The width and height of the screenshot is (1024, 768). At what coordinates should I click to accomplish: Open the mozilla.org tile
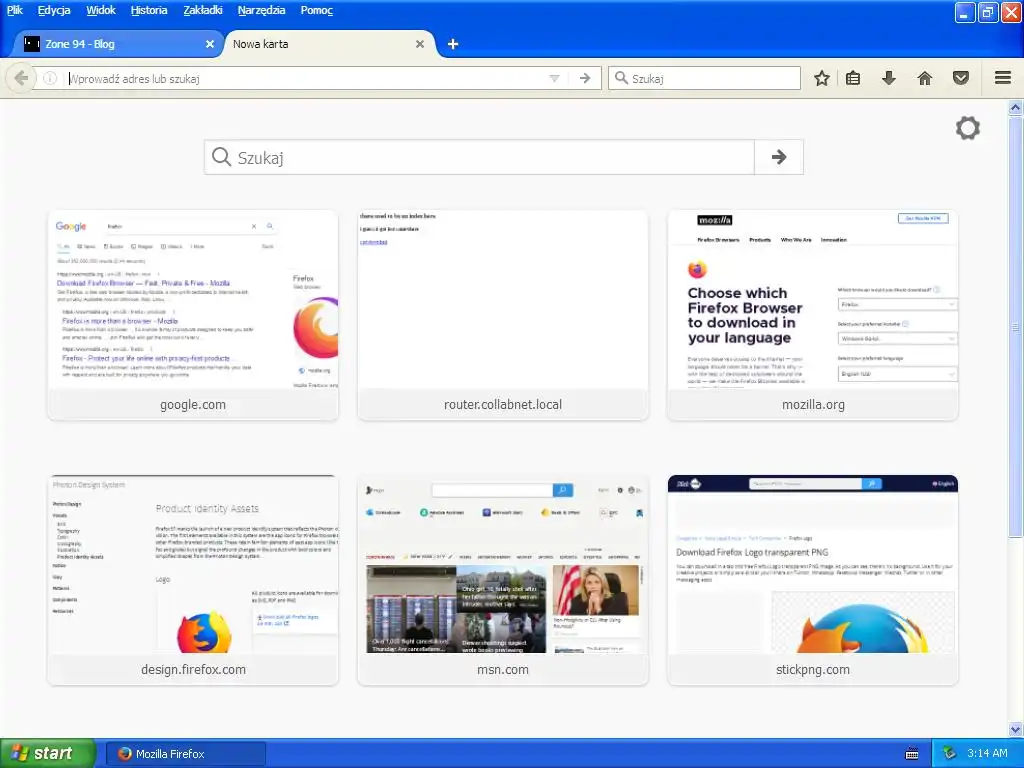click(x=813, y=315)
